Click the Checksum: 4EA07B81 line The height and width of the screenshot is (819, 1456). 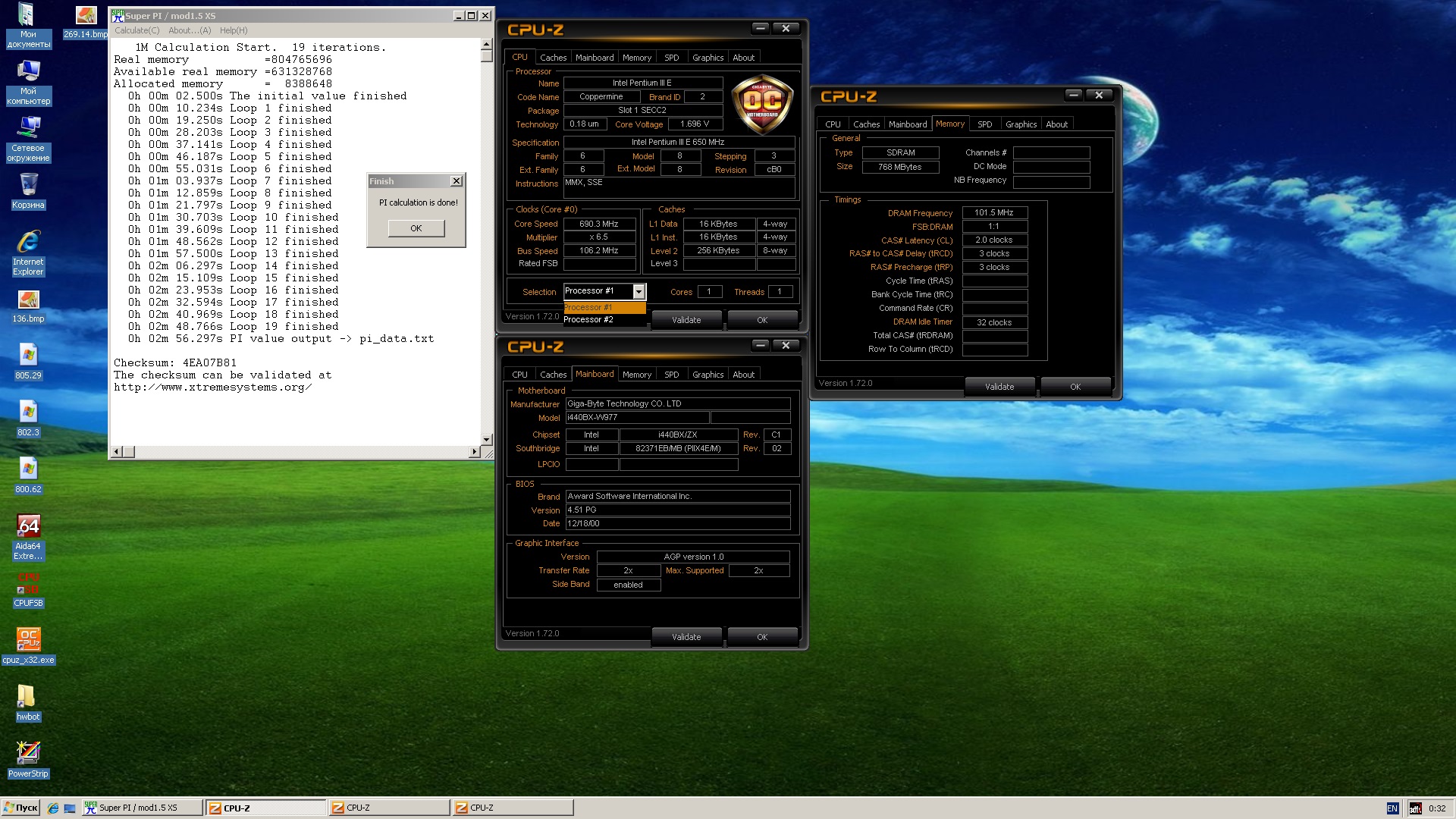175,363
